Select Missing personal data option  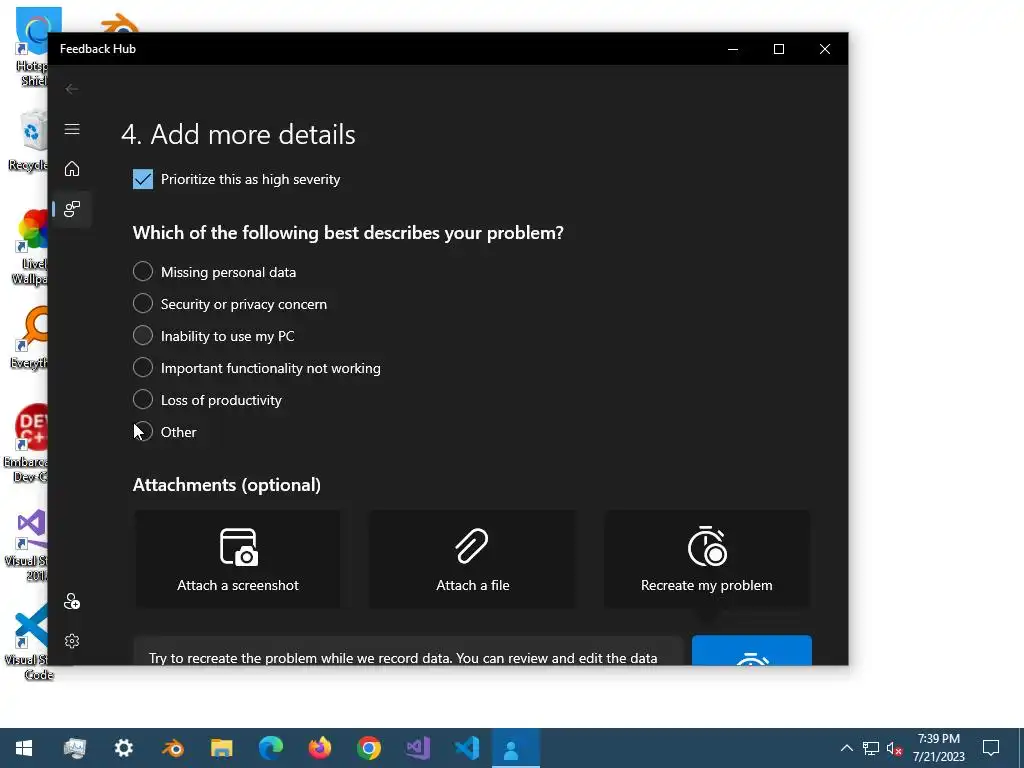(x=214, y=272)
